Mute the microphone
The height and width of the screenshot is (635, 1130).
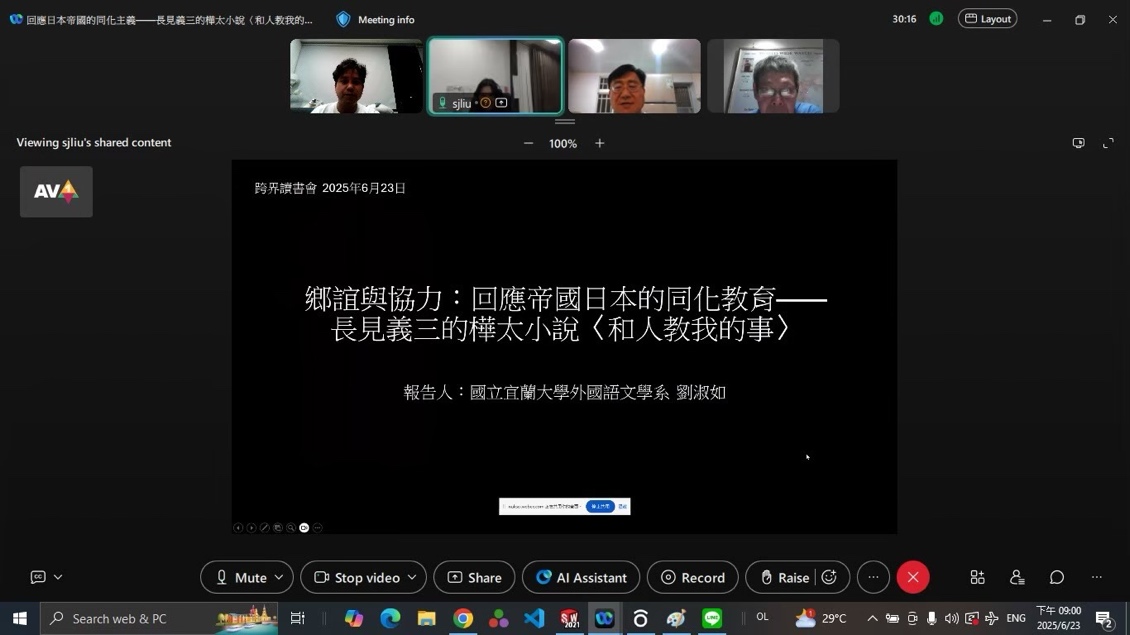coord(238,577)
